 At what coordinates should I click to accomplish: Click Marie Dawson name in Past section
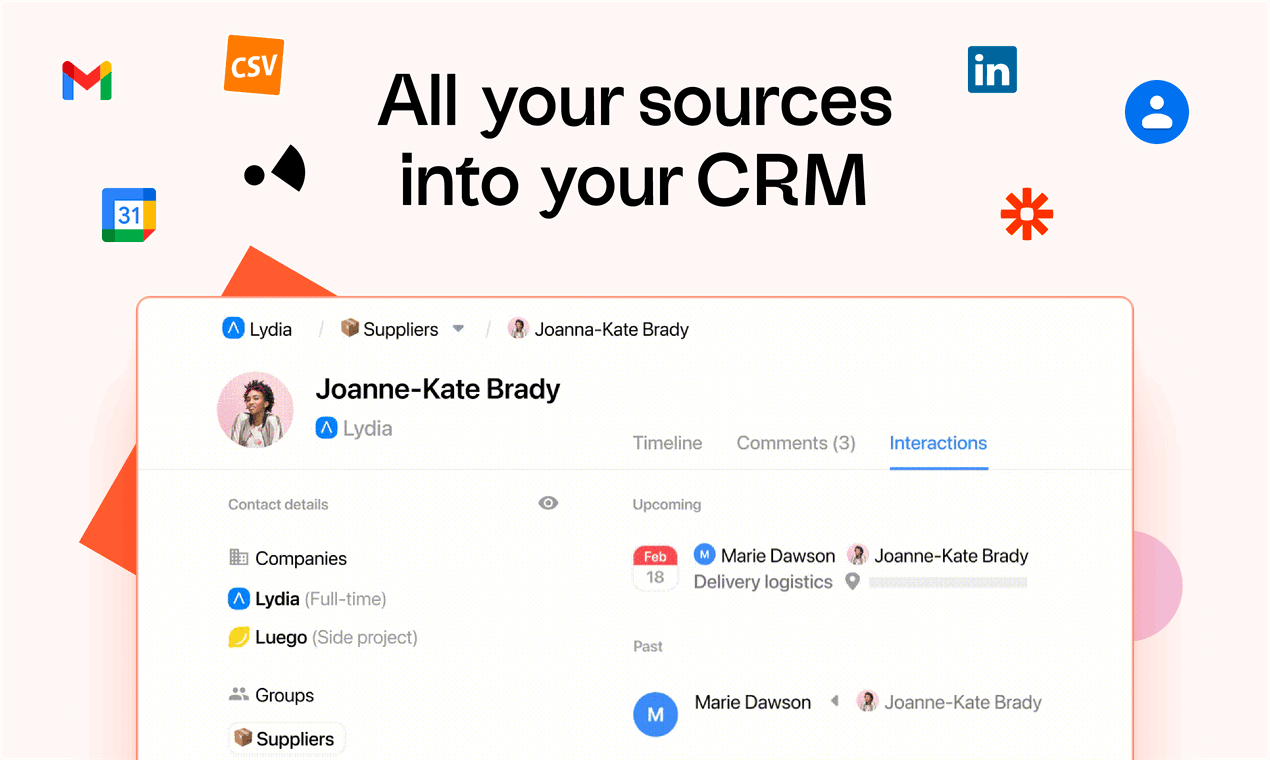(753, 702)
